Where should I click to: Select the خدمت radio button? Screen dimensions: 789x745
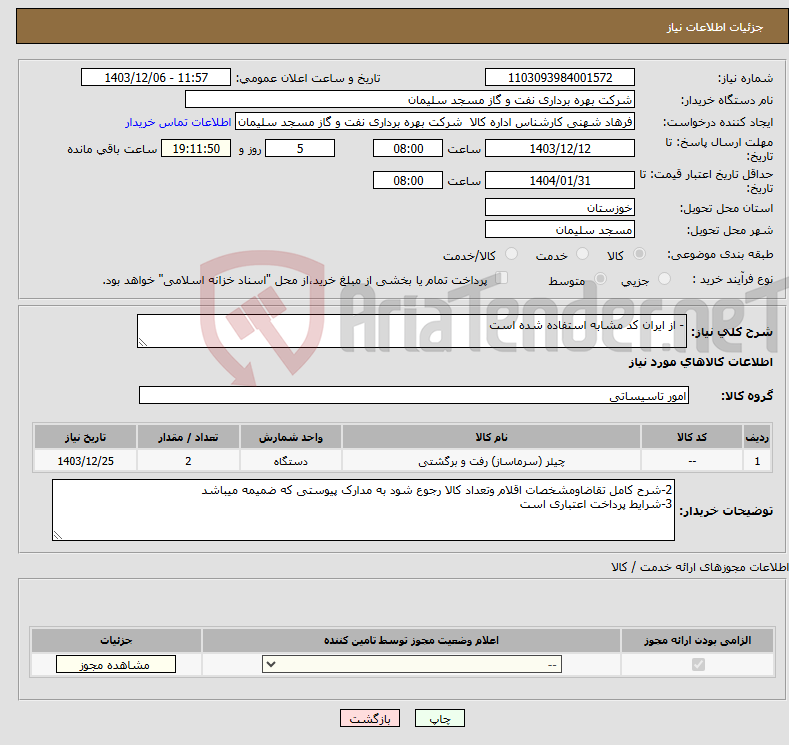[582, 254]
